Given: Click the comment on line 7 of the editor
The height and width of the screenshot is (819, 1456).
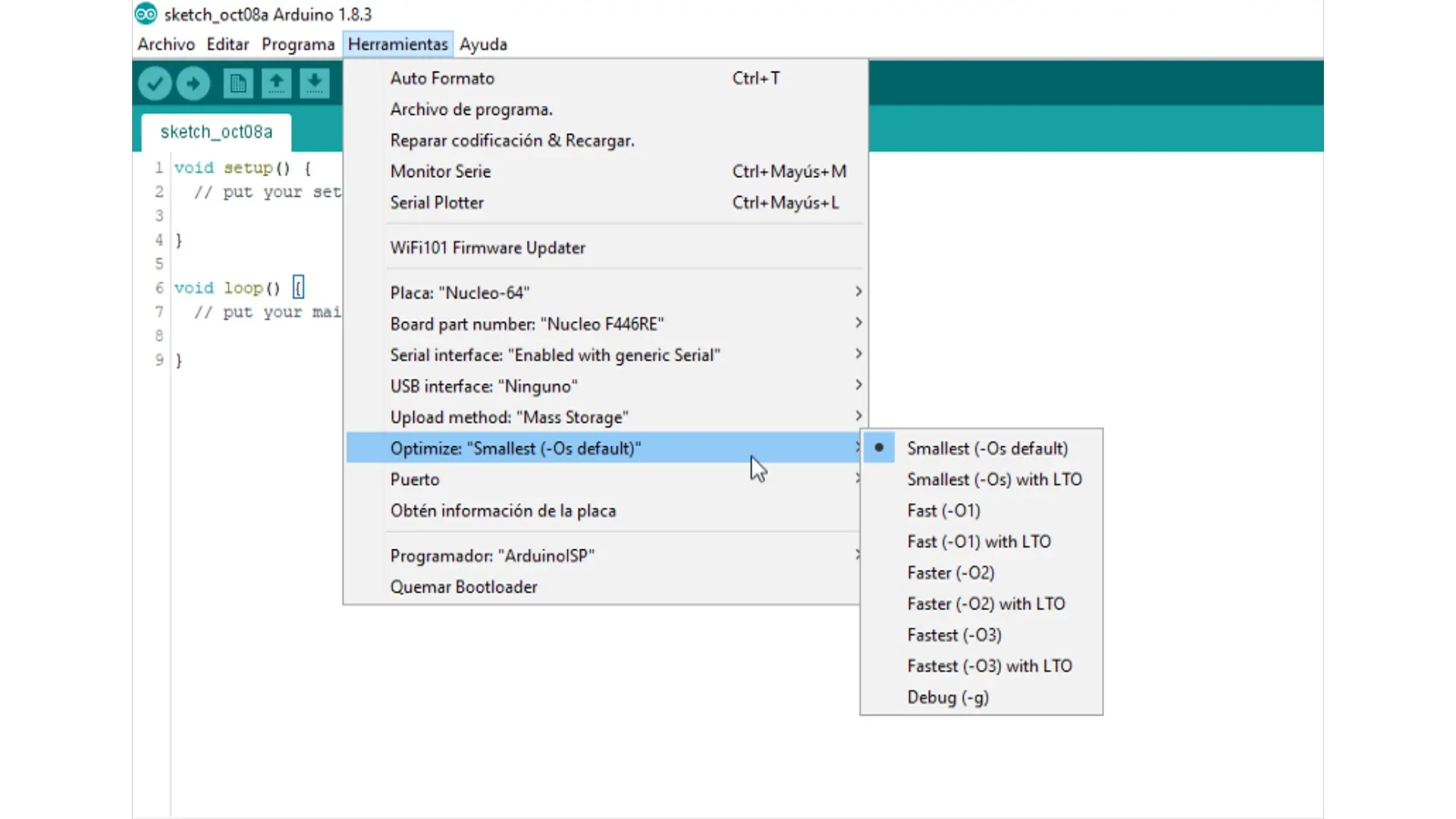Looking at the screenshot, I should 268,312.
